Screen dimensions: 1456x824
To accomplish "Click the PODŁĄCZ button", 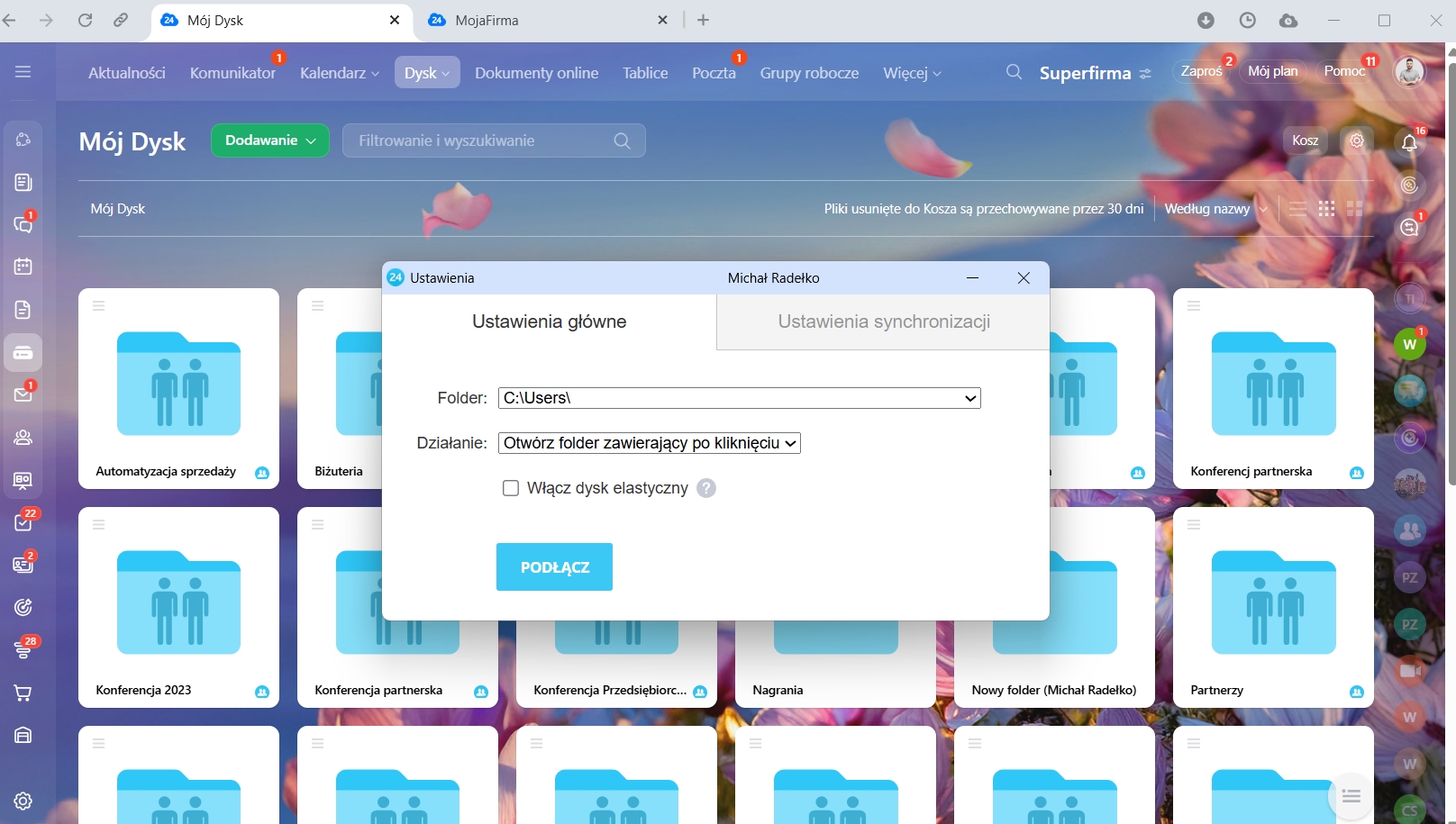I will pos(554,566).
